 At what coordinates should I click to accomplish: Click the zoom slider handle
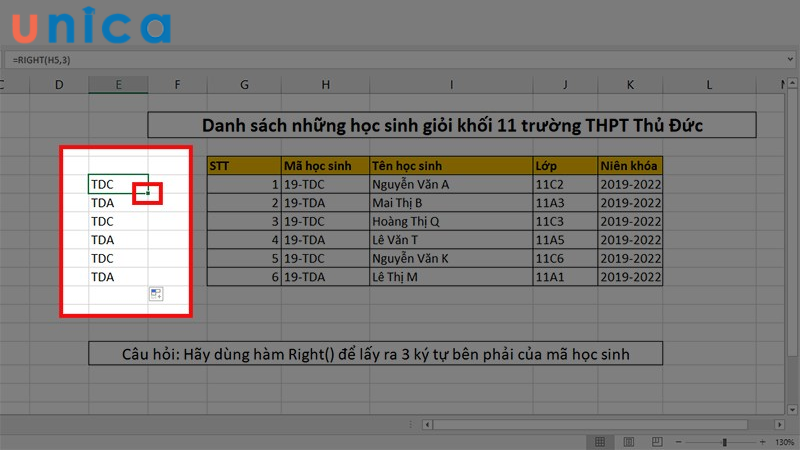pyautogui.click(x=724, y=441)
